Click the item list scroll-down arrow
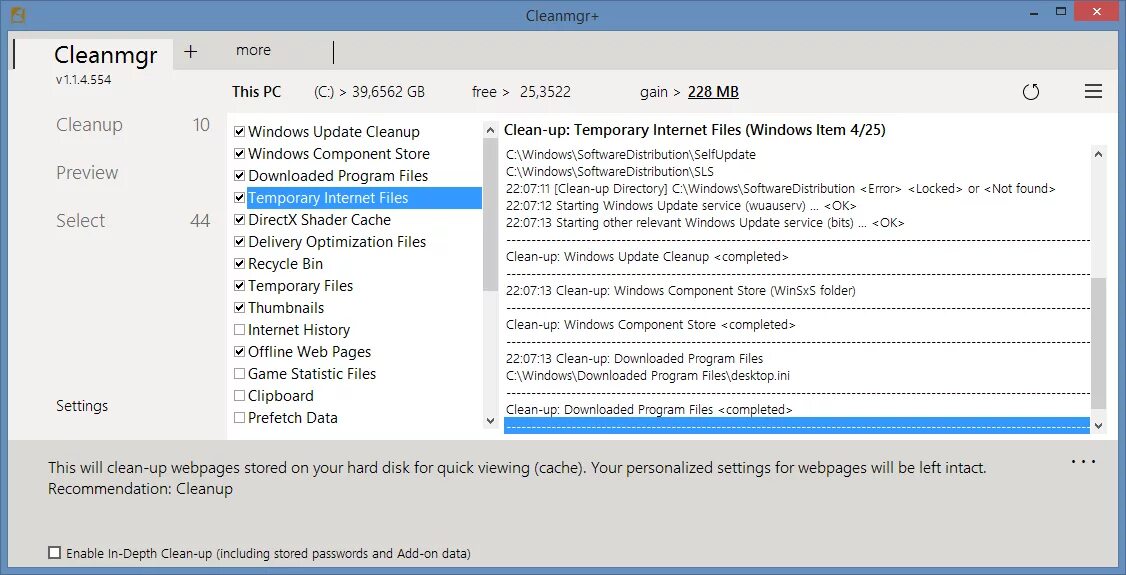The image size is (1126, 575). (x=490, y=421)
